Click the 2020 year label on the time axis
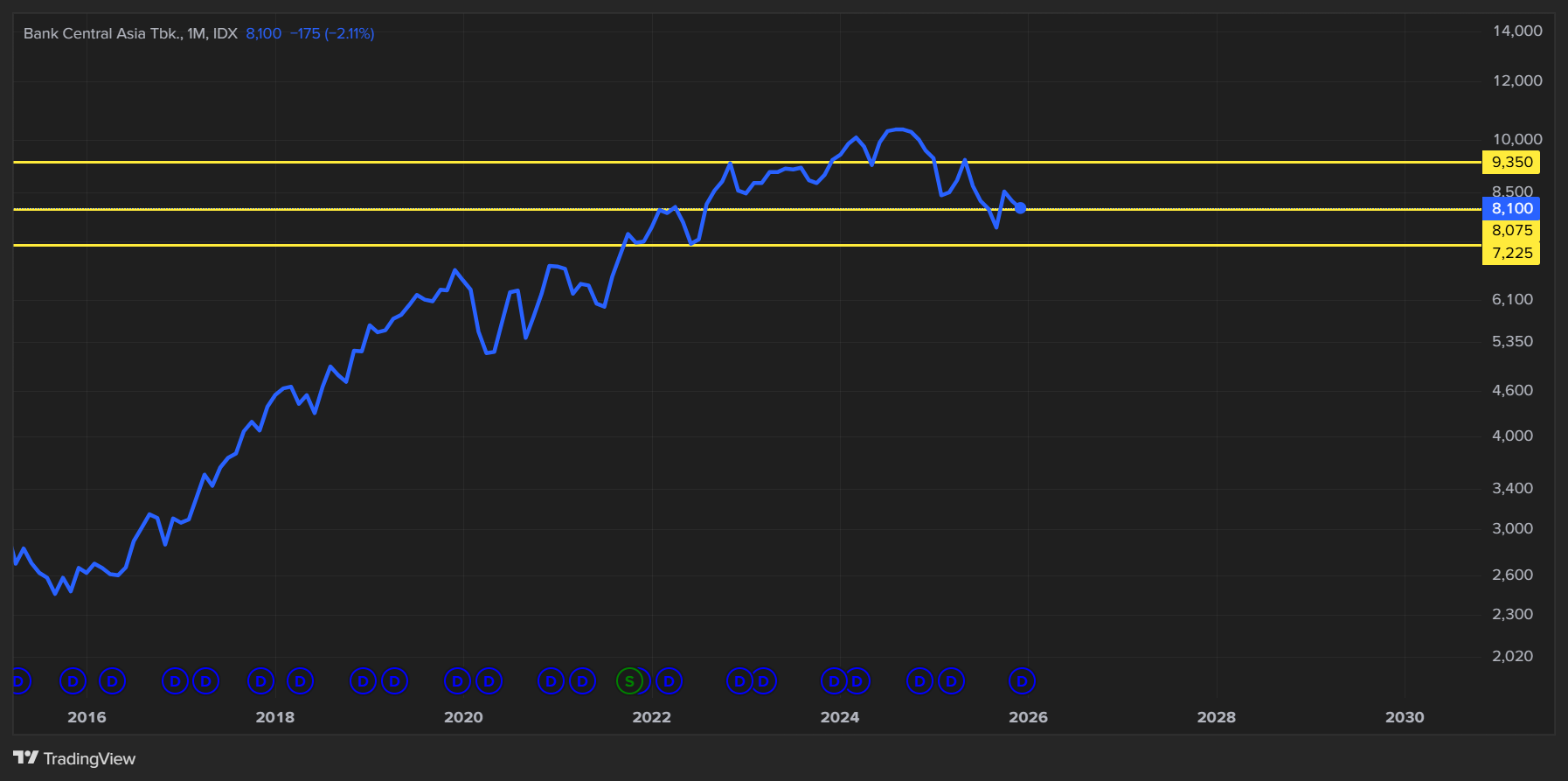This screenshot has width=1568, height=781. coord(463,717)
